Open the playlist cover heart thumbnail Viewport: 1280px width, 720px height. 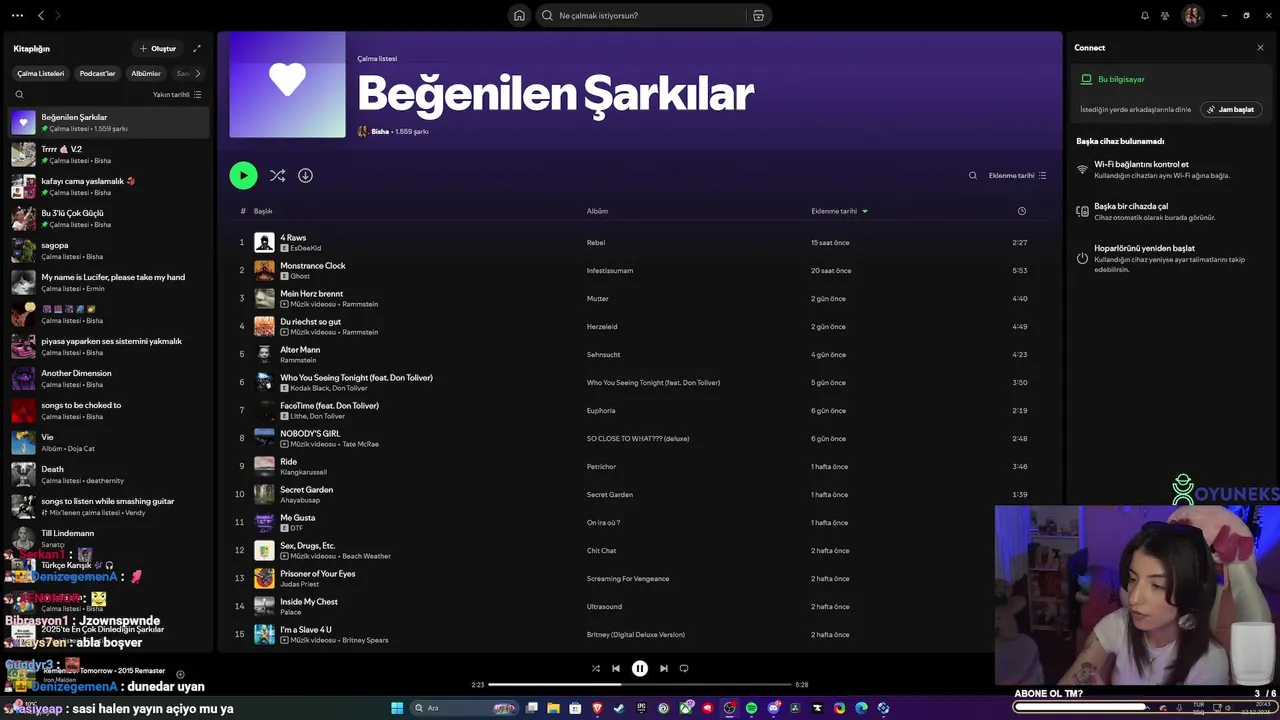[287, 85]
